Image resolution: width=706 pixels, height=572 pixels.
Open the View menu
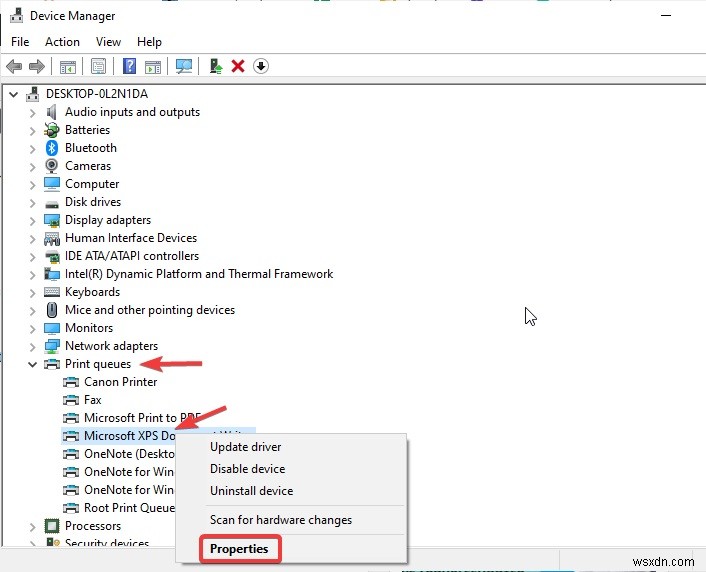(108, 42)
